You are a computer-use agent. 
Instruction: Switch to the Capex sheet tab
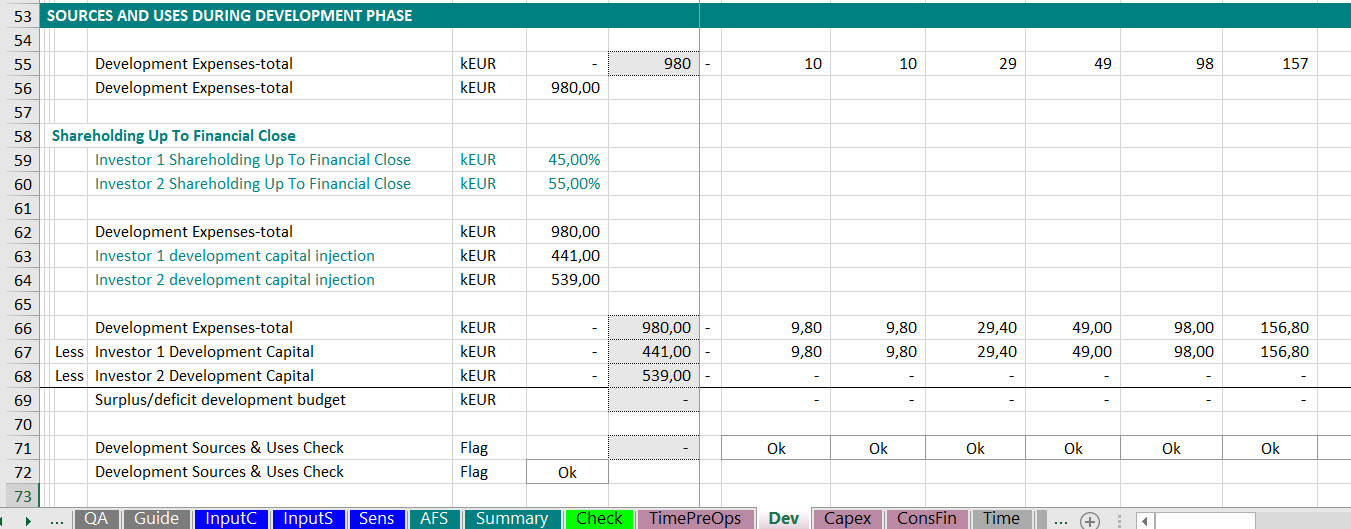pos(847,519)
